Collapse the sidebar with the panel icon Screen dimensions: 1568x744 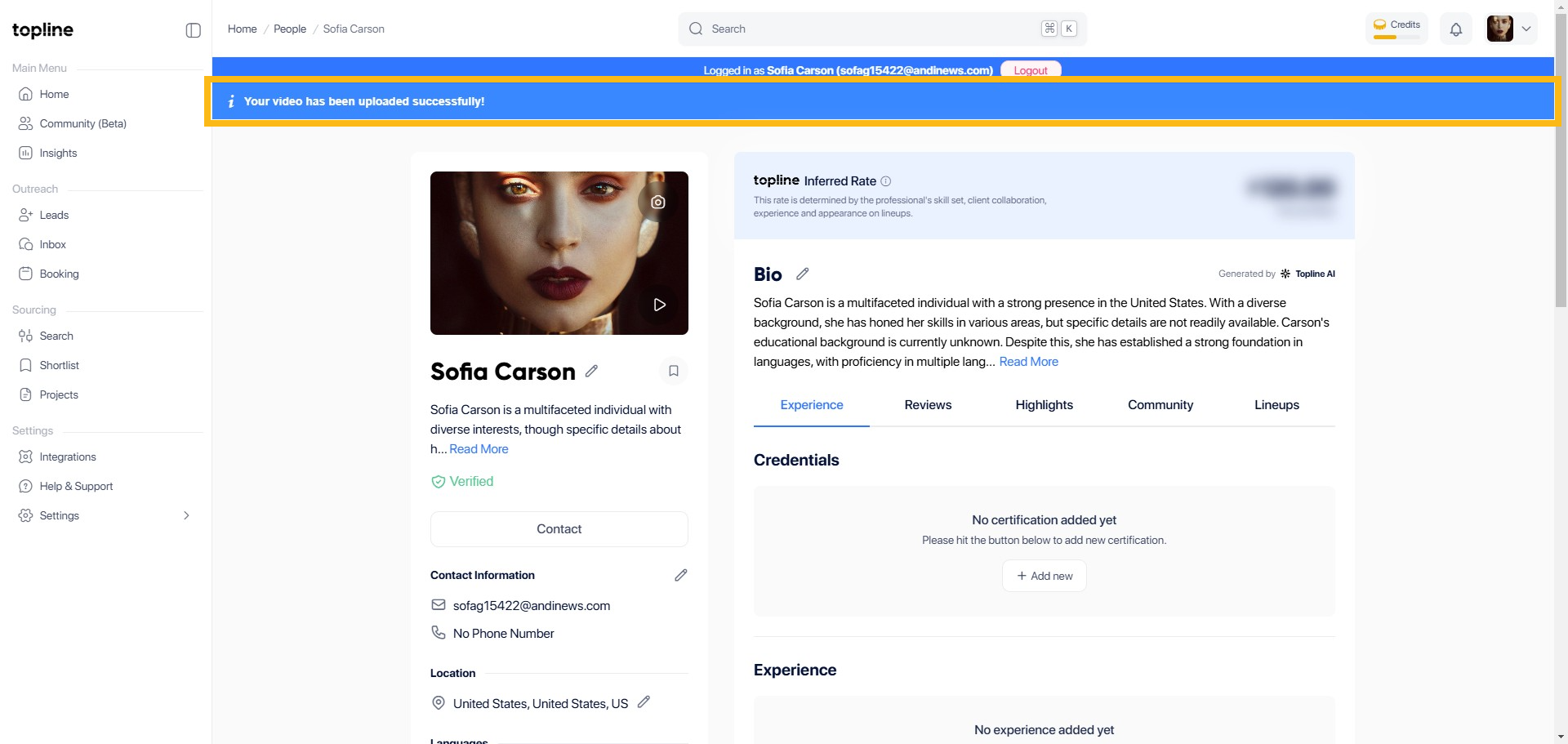click(193, 30)
